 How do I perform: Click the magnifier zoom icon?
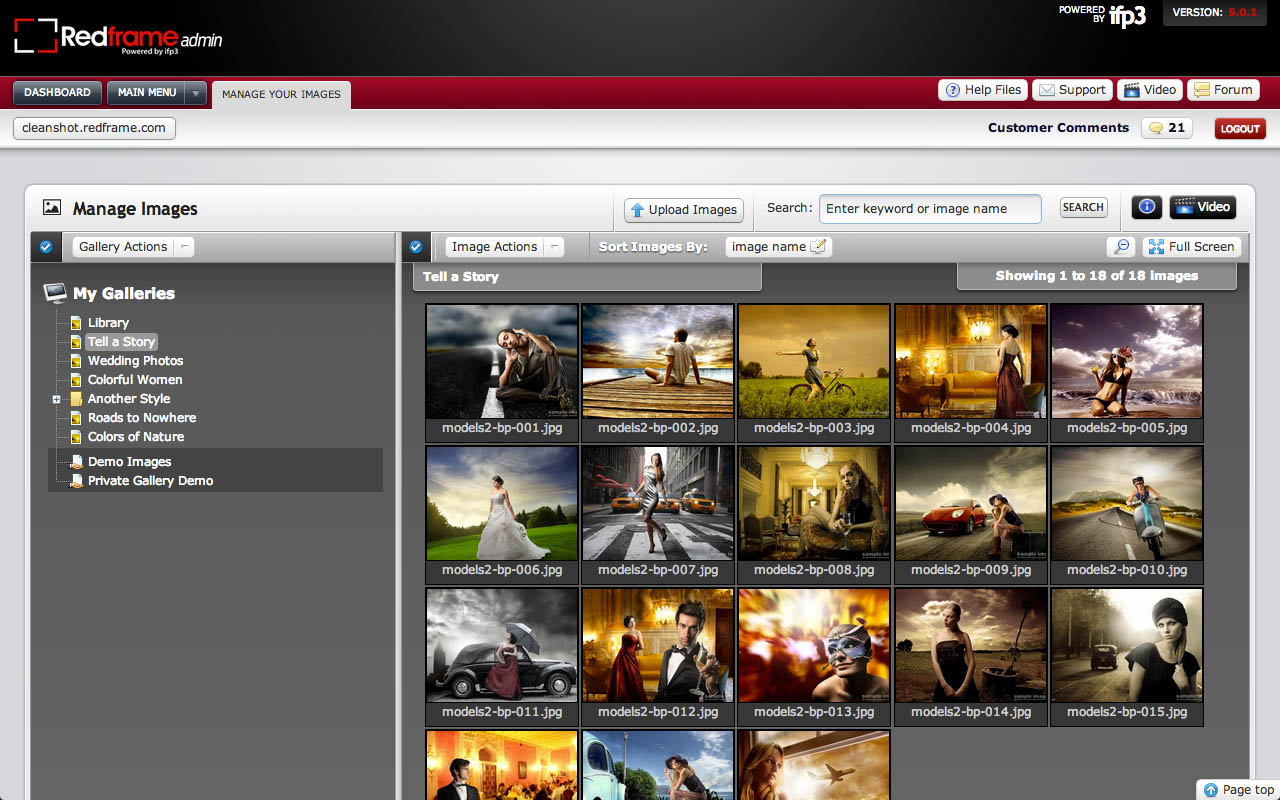click(x=1121, y=247)
